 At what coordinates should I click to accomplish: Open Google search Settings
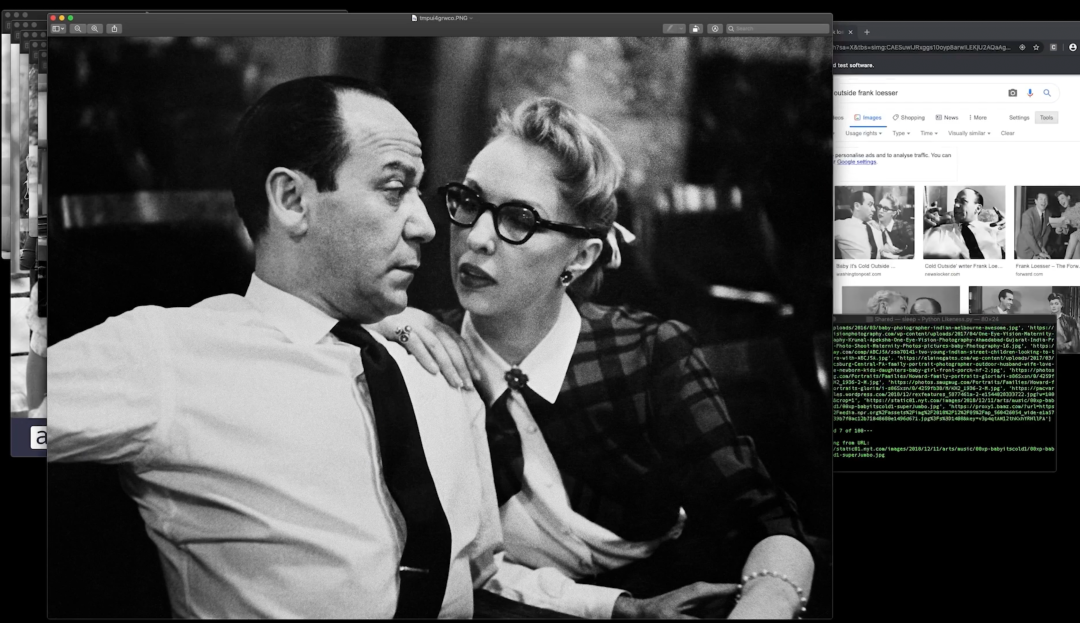[x=1019, y=118]
